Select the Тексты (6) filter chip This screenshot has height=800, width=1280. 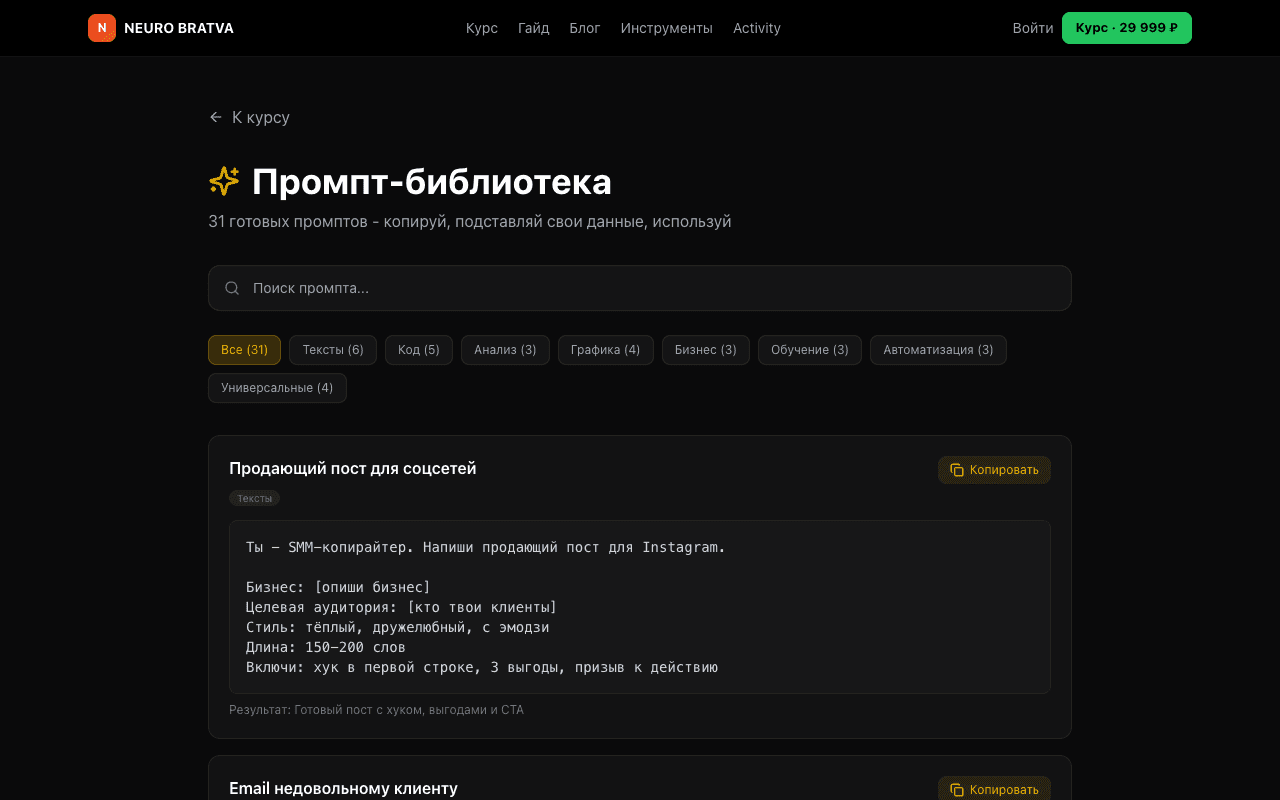[333, 350]
